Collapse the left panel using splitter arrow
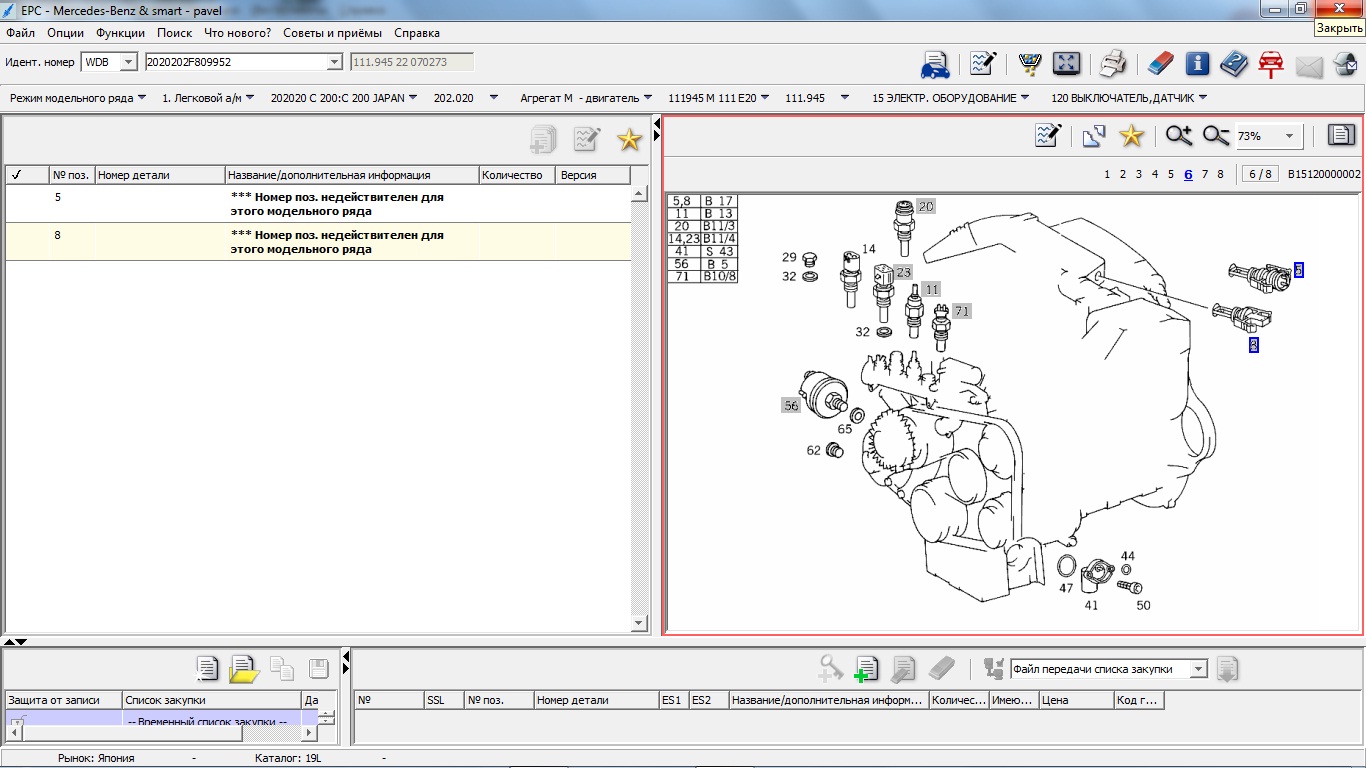Screen dimensions: 1366x768 click(x=657, y=123)
